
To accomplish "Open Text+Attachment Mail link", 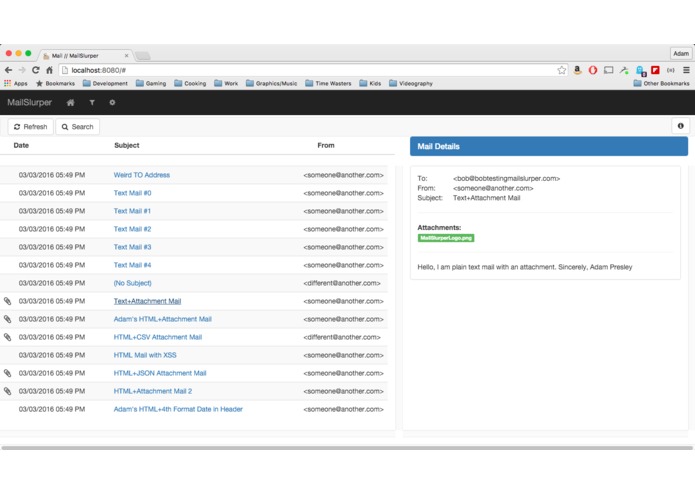I will coord(147,301).
